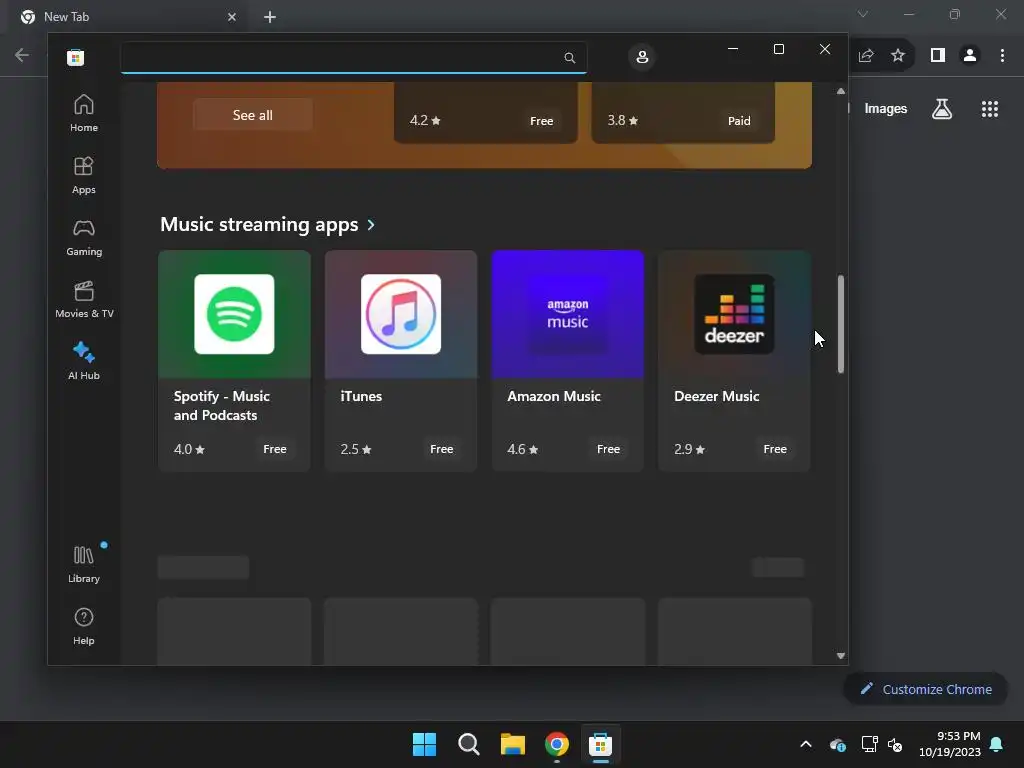Open the Deezer Music app card
Screen dimensions: 1024x768
pyautogui.click(x=734, y=360)
